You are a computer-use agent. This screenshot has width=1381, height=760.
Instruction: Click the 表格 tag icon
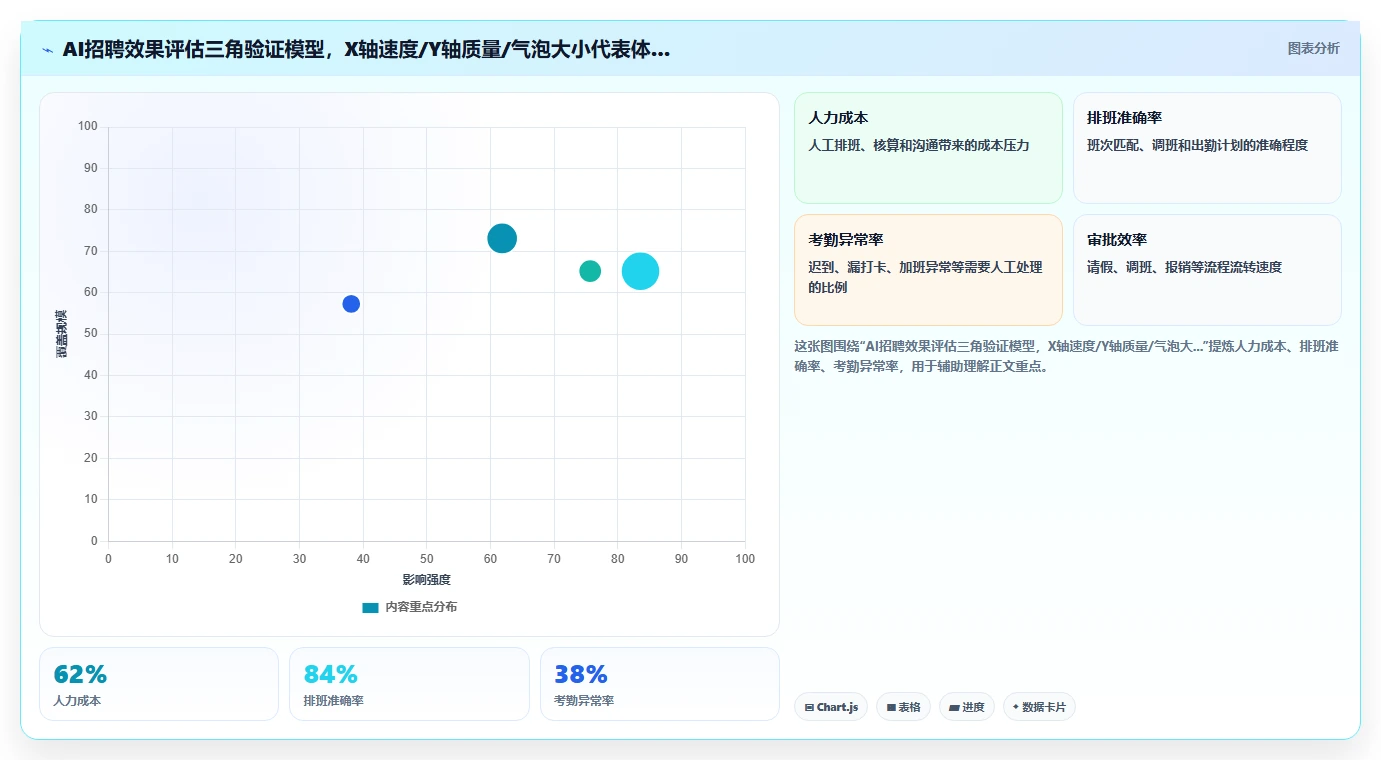point(891,707)
